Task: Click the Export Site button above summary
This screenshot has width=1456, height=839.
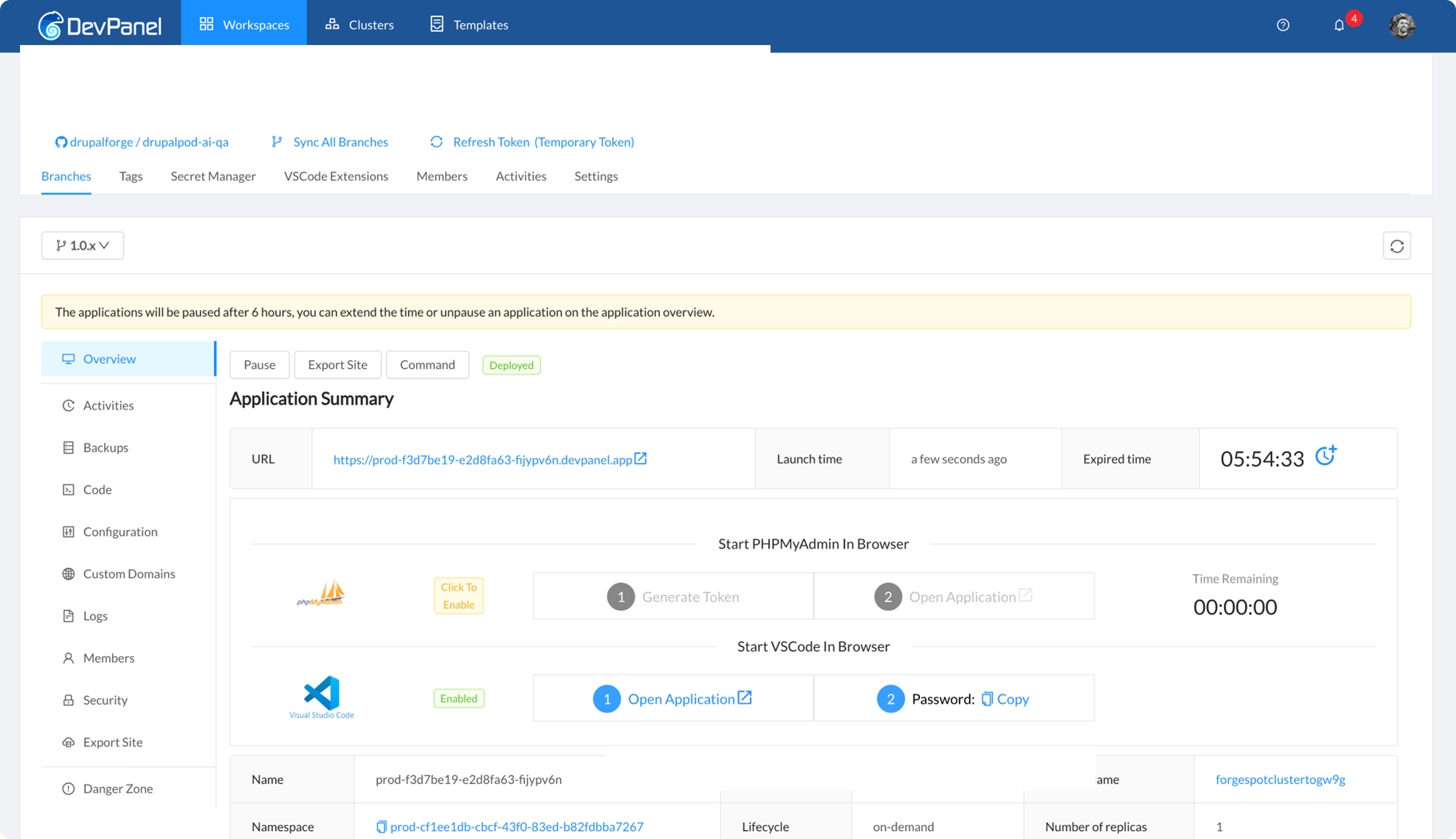Action: pyautogui.click(x=338, y=365)
